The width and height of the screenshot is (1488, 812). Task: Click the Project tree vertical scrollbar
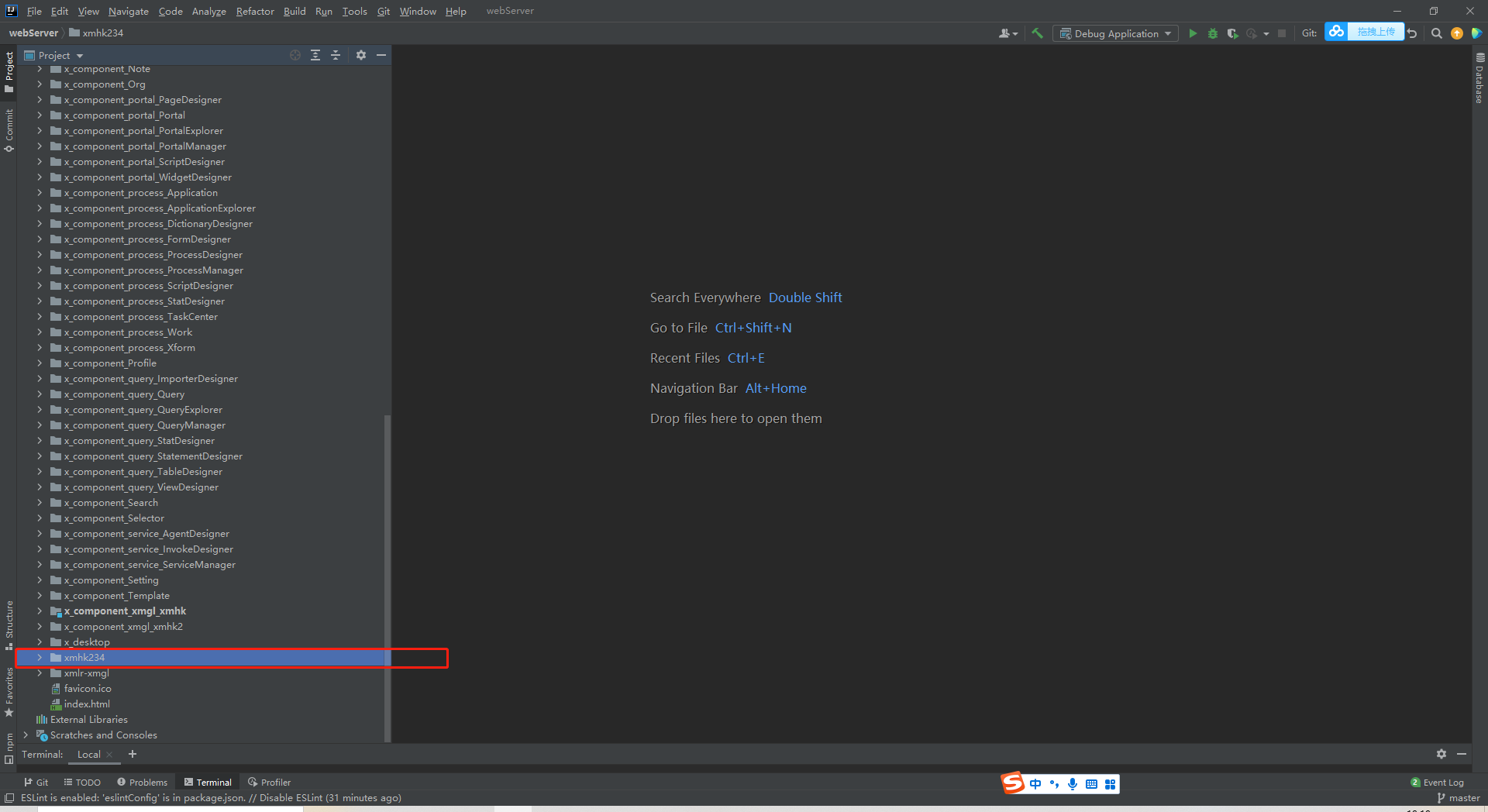click(387, 577)
